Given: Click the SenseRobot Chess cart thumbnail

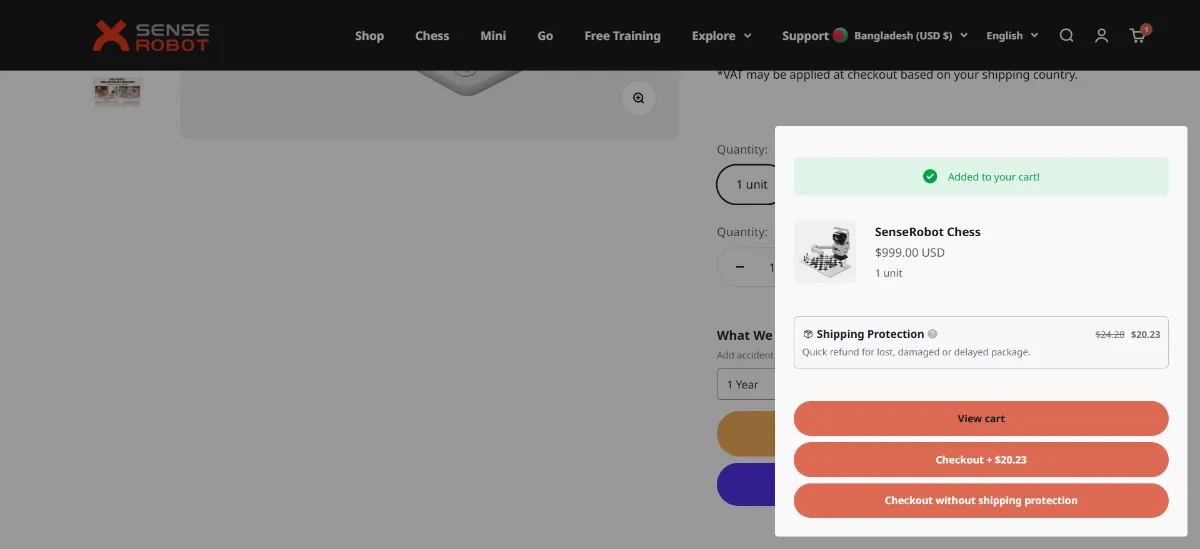Looking at the screenshot, I should [825, 252].
